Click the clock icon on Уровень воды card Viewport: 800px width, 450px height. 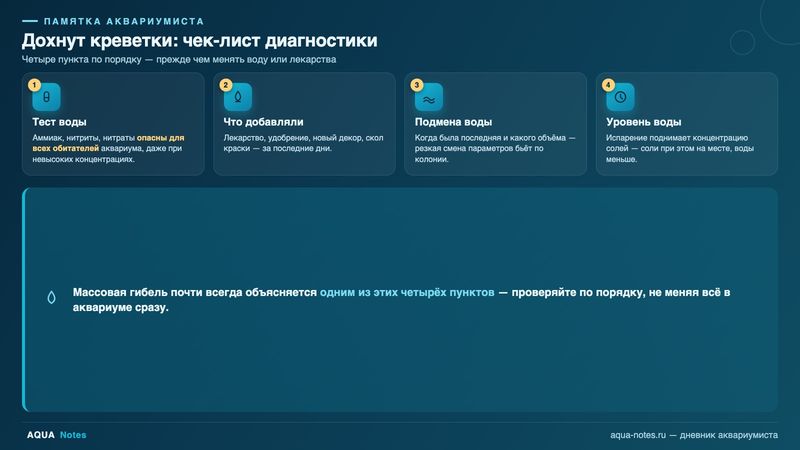pyautogui.click(x=620, y=97)
